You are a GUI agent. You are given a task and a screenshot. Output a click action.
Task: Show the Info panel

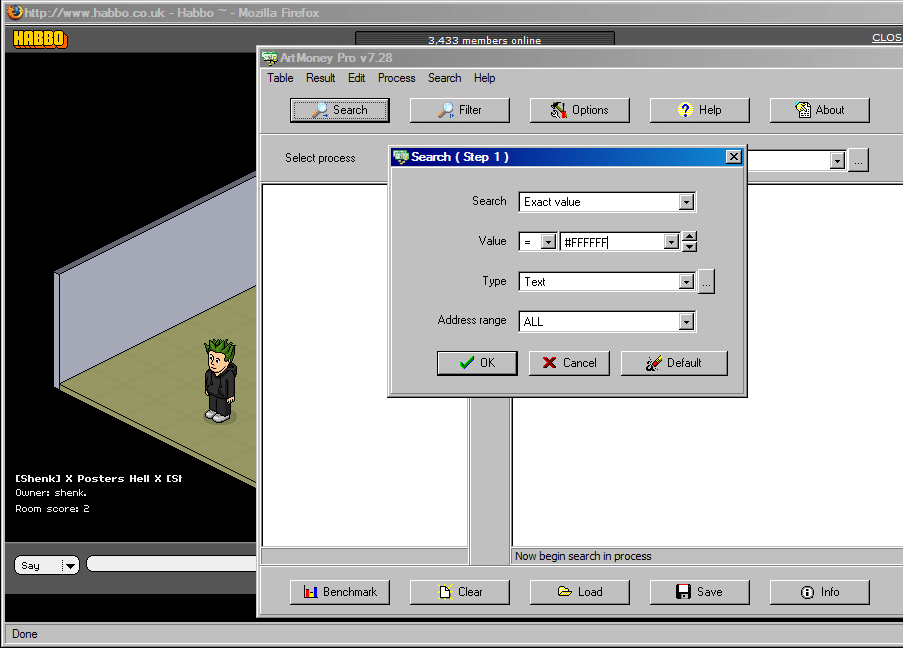[819, 592]
